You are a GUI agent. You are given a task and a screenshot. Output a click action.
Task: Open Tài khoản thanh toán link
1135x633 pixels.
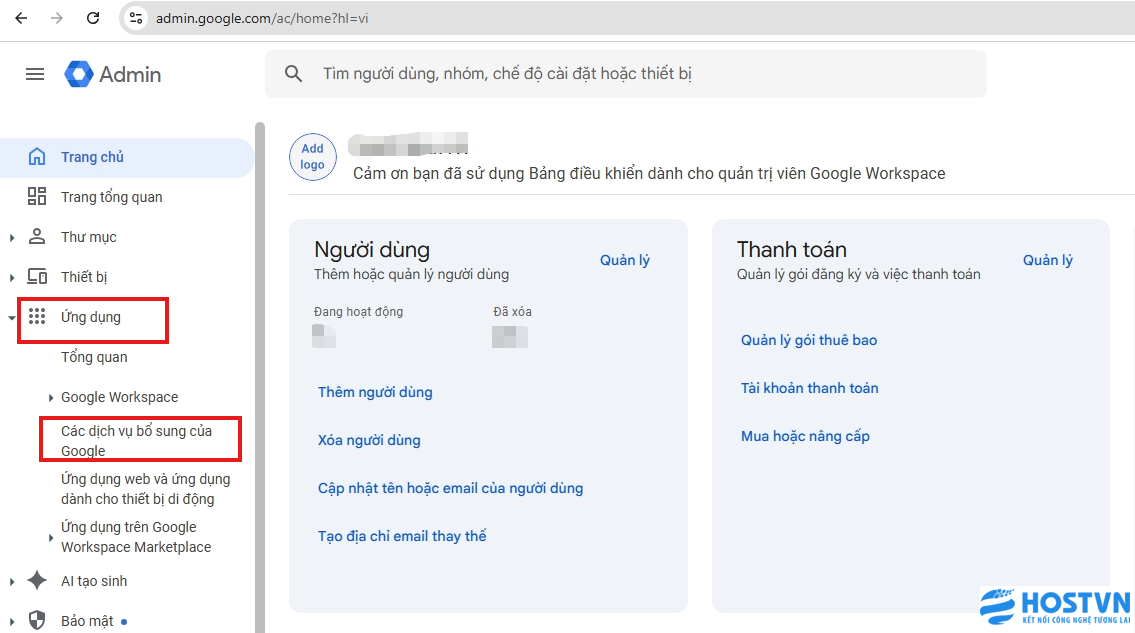click(x=809, y=387)
